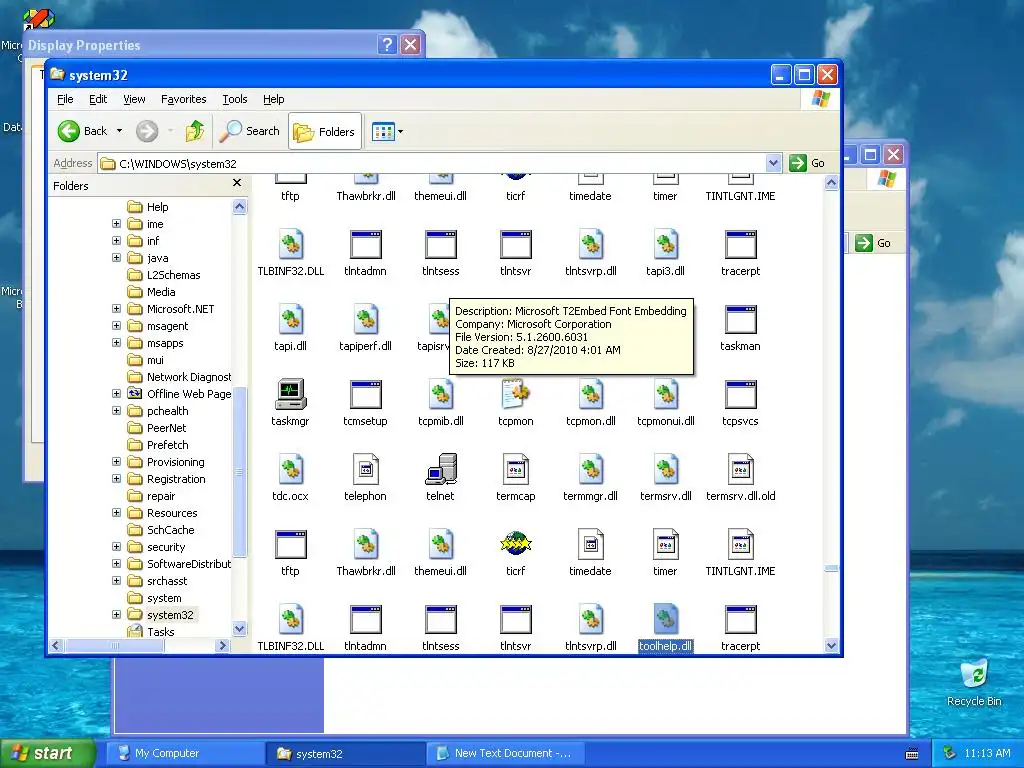Viewport: 1024px width, 768px height.
Task: Go up one folder level
Action: (194, 131)
